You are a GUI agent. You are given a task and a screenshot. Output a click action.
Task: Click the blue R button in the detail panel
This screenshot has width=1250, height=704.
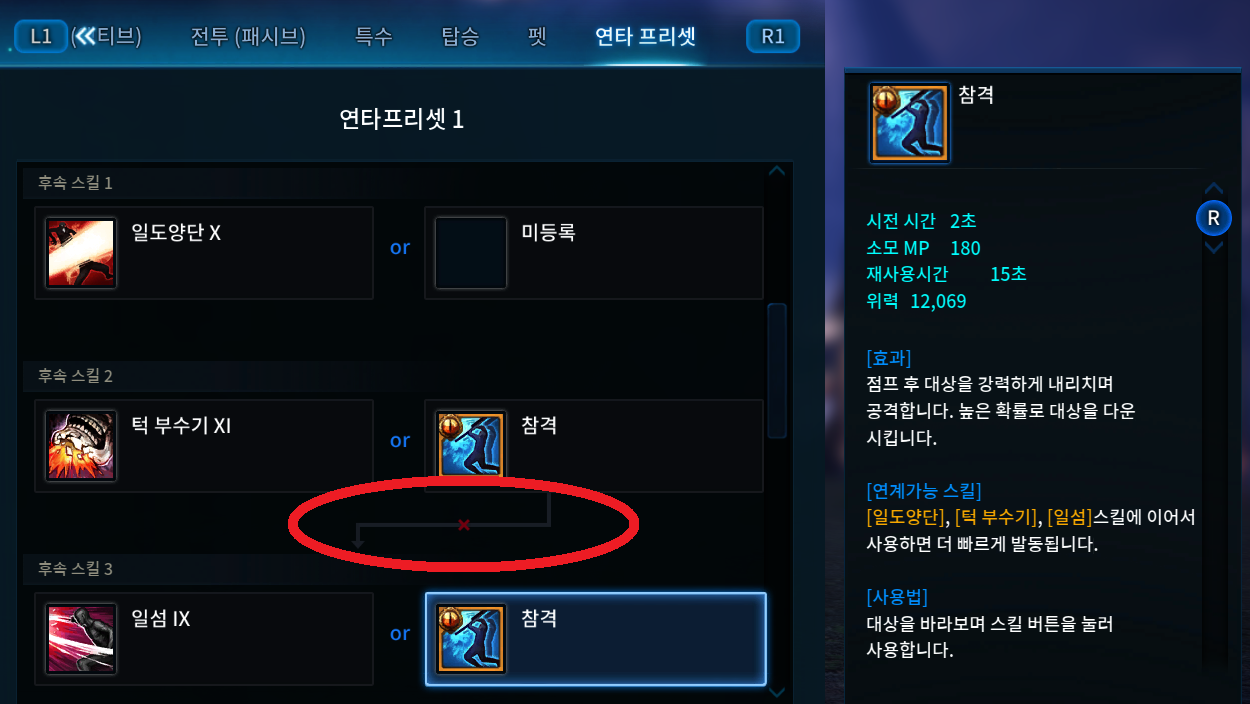(1214, 217)
